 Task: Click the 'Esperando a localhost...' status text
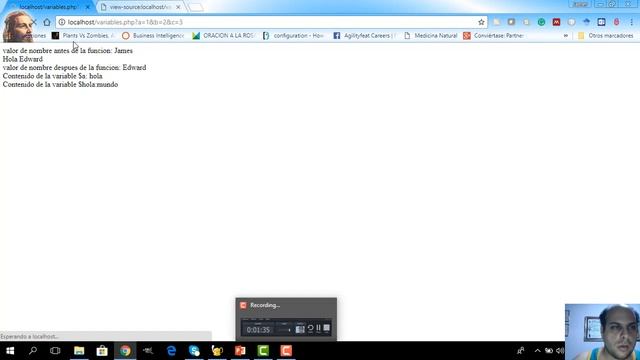click(29, 336)
